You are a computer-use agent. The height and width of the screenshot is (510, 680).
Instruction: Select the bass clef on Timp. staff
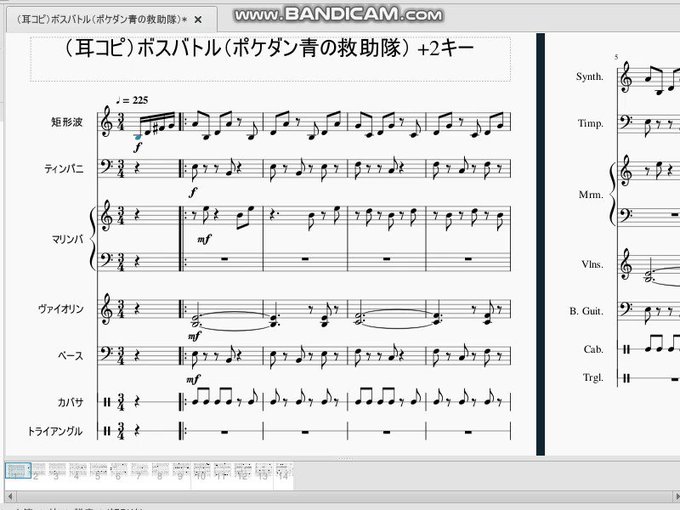coord(625,121)
